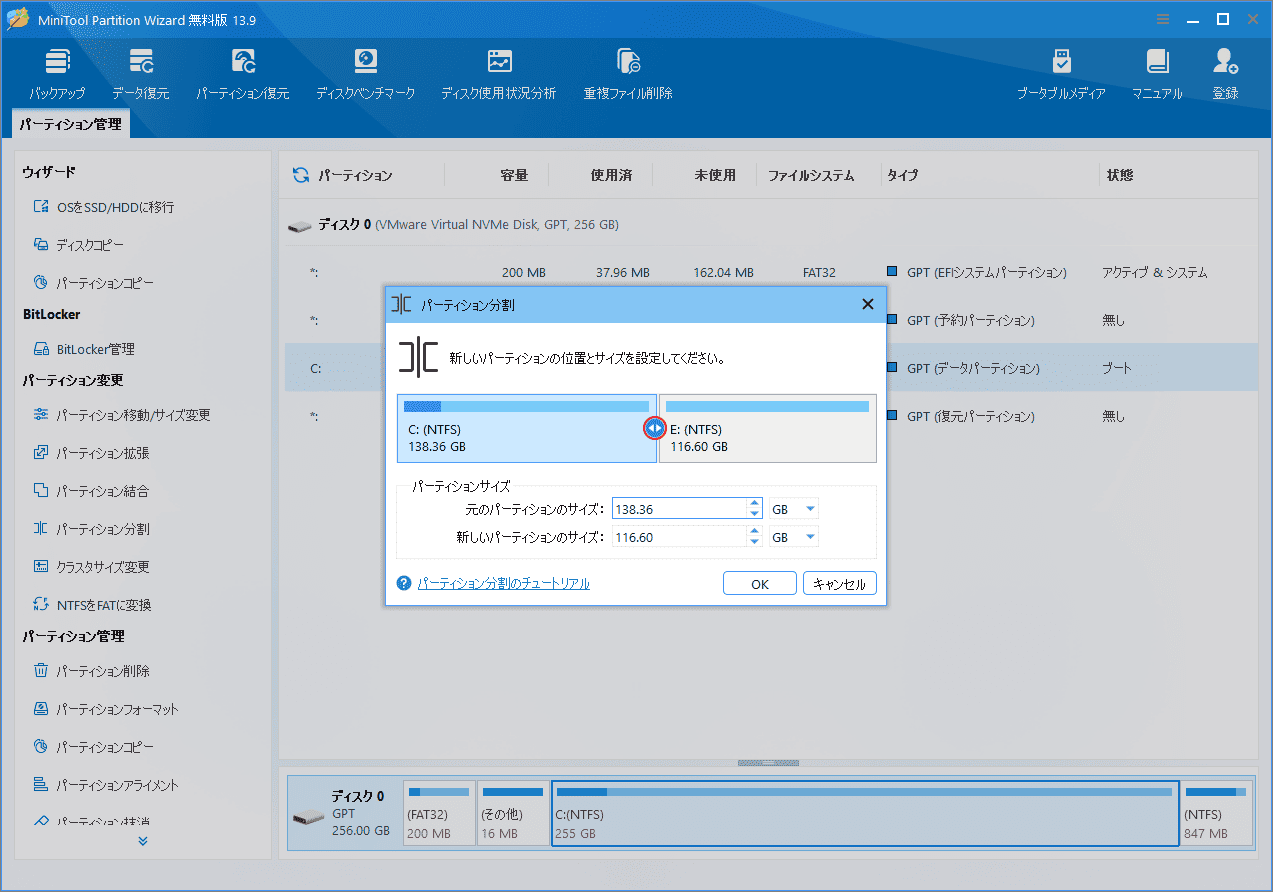
Task: Choose パーティションアライメント
Action: point(106,785)
